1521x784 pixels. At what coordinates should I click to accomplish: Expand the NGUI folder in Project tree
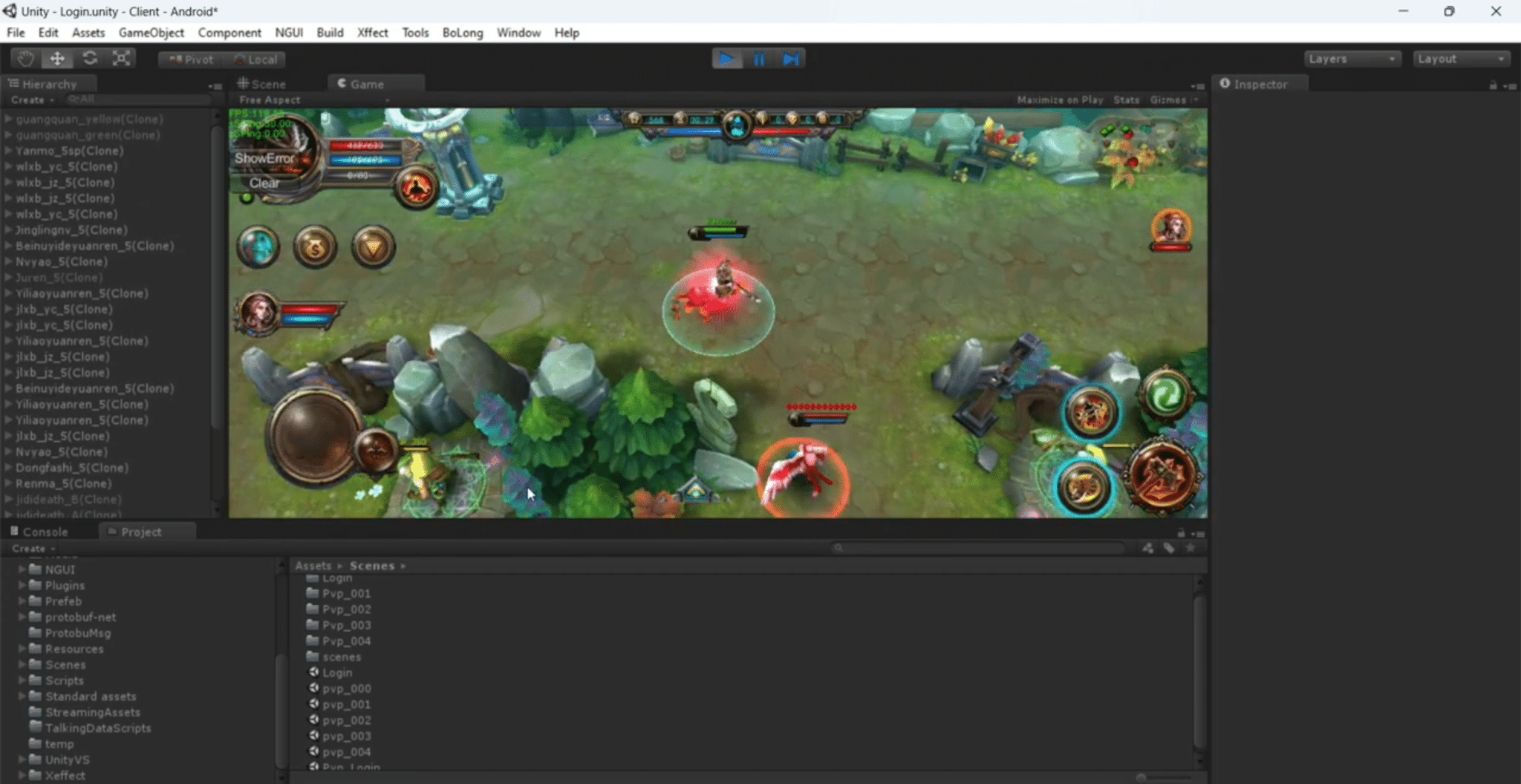coord(22,569)
